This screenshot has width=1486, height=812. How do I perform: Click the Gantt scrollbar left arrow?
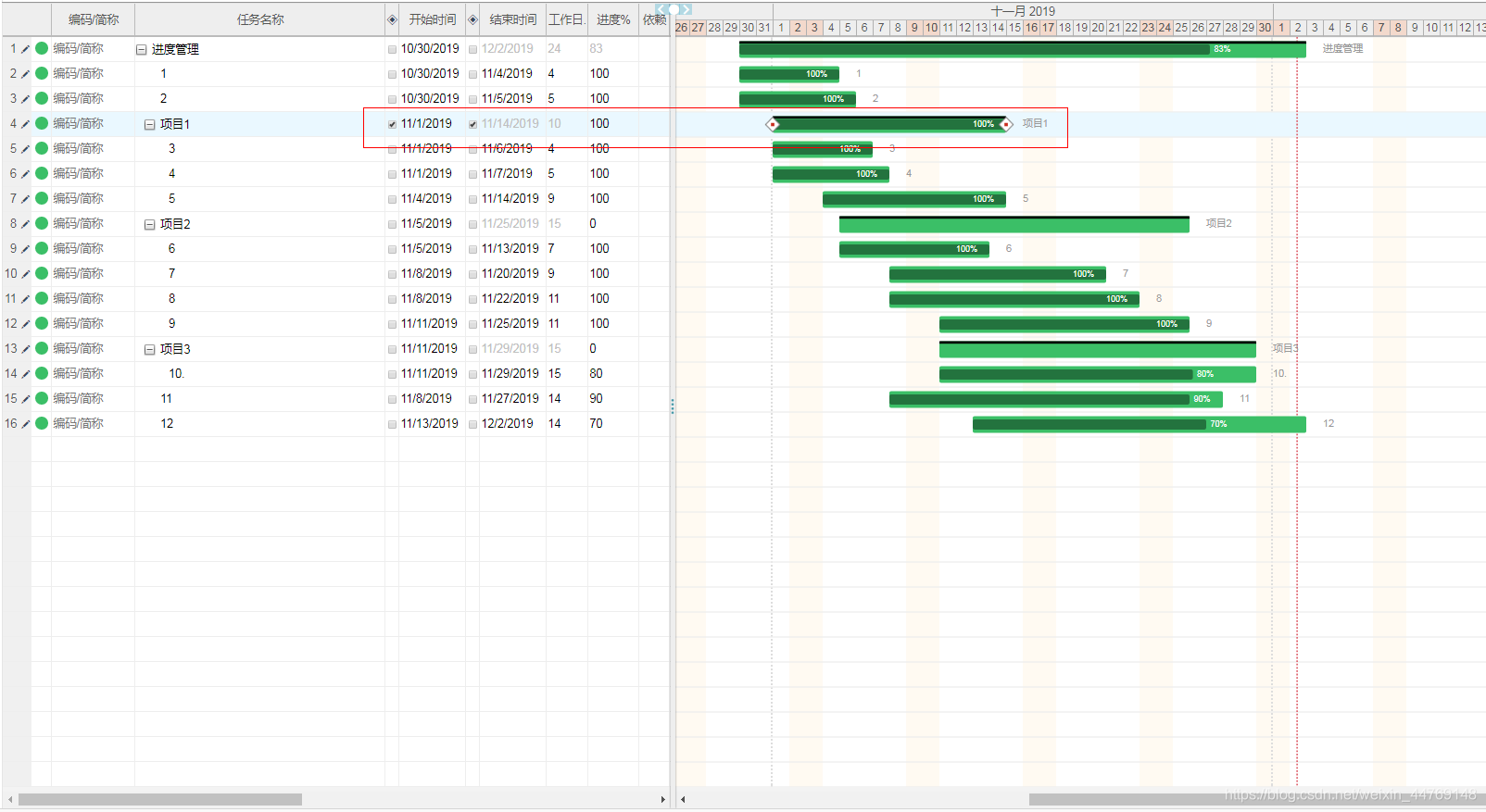[683, 799]
